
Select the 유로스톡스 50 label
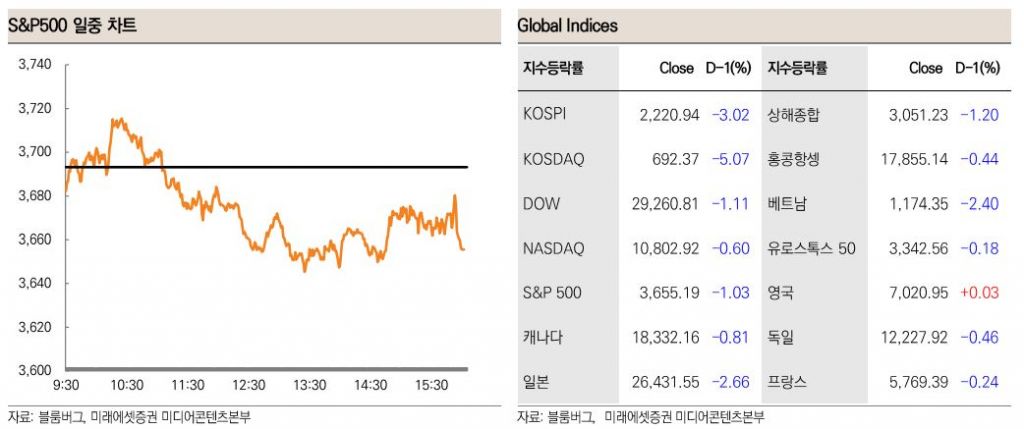(811, 248)
